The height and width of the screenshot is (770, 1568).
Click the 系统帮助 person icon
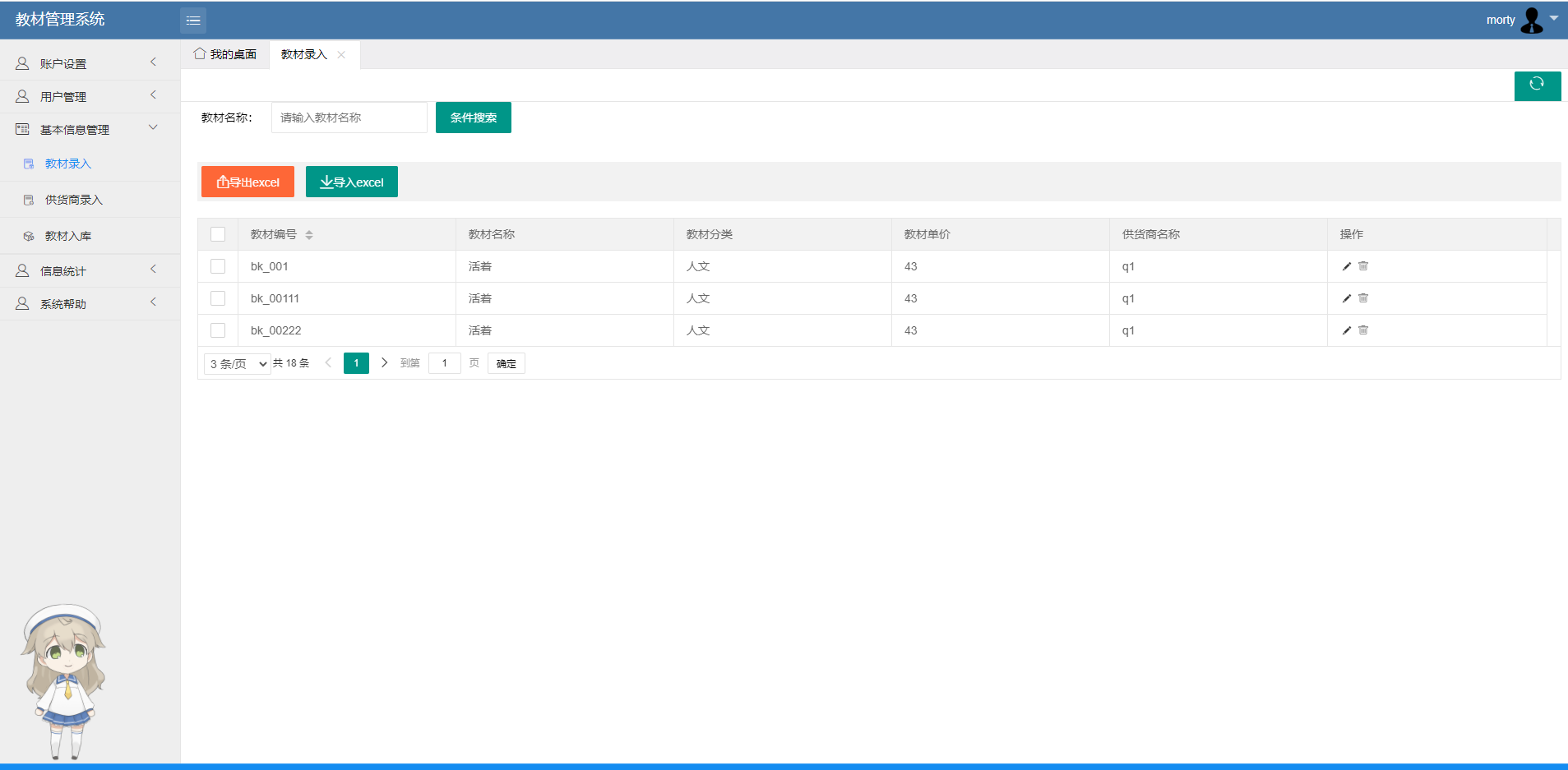[22, 303]
